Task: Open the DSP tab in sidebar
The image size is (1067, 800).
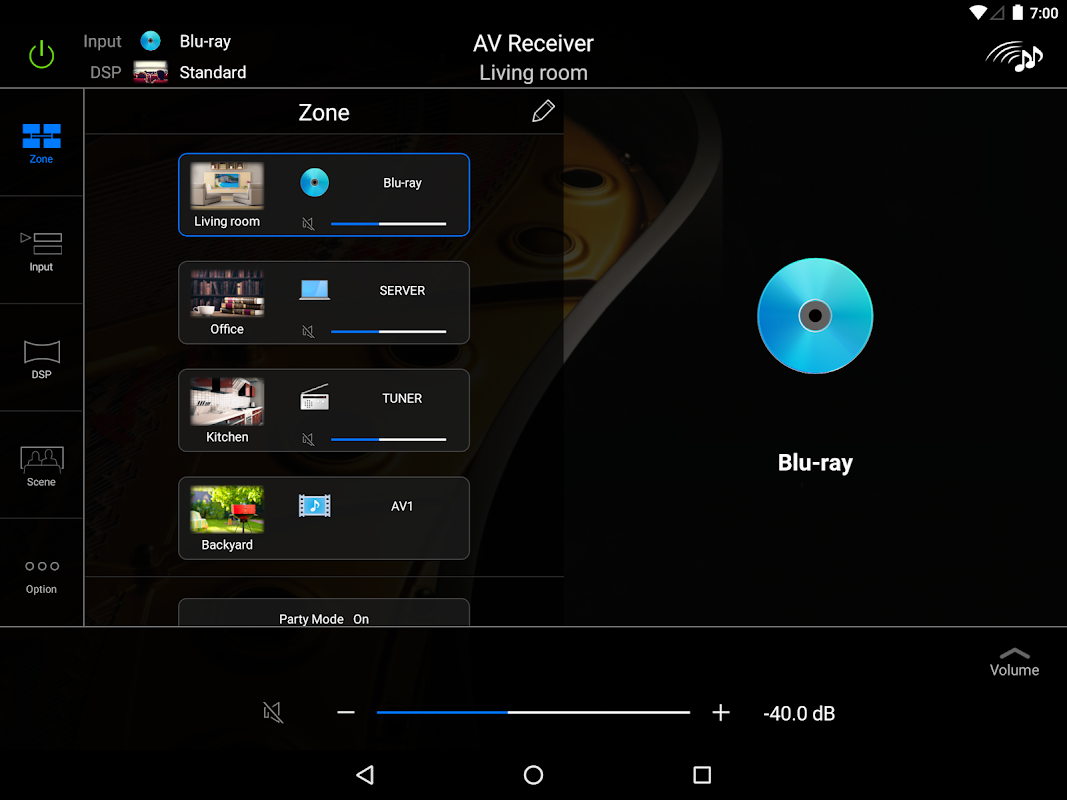Action: [42, 359]
